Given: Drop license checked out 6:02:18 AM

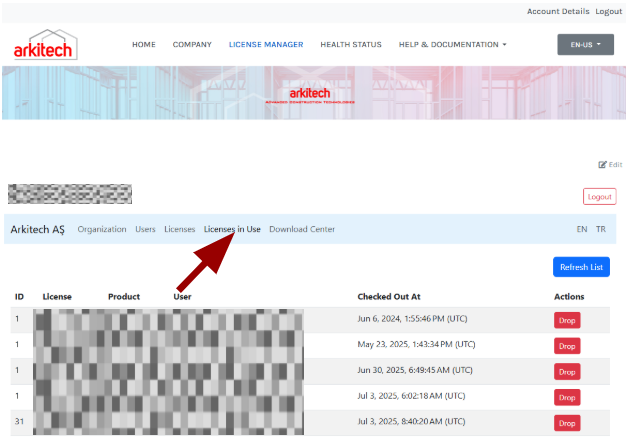Looking at the screenshot, I should tap(567, 398).
